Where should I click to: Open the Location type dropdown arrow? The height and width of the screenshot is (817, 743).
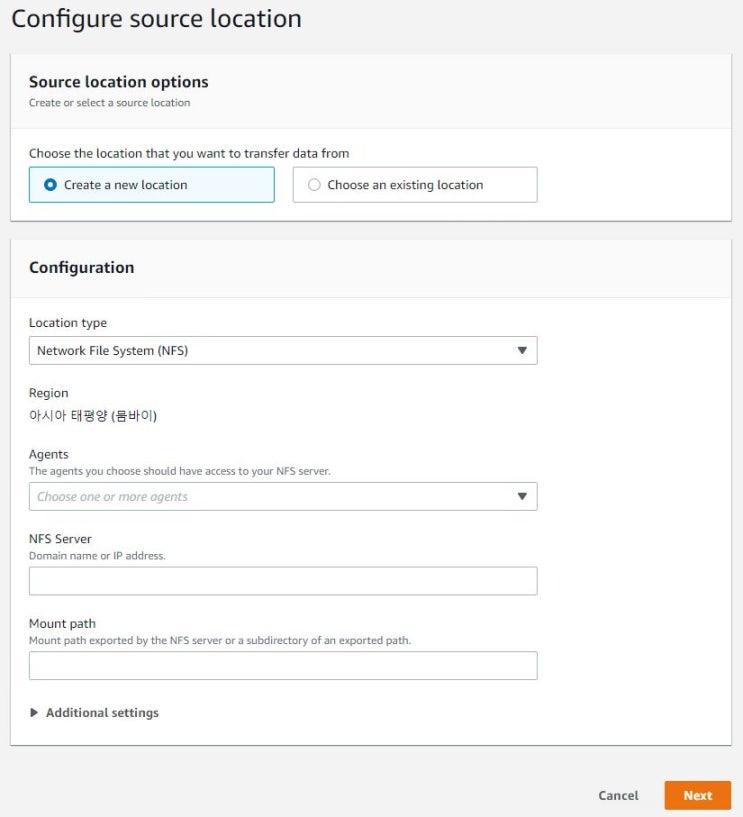524,350
